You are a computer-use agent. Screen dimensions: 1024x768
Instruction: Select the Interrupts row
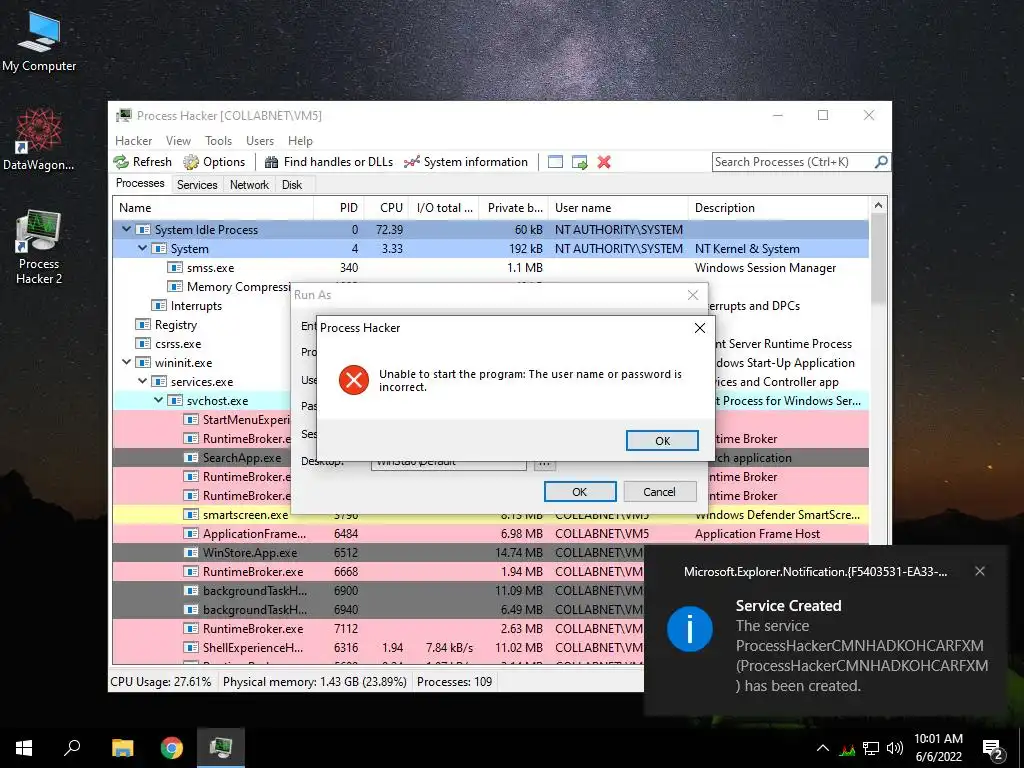pos(202,306)
